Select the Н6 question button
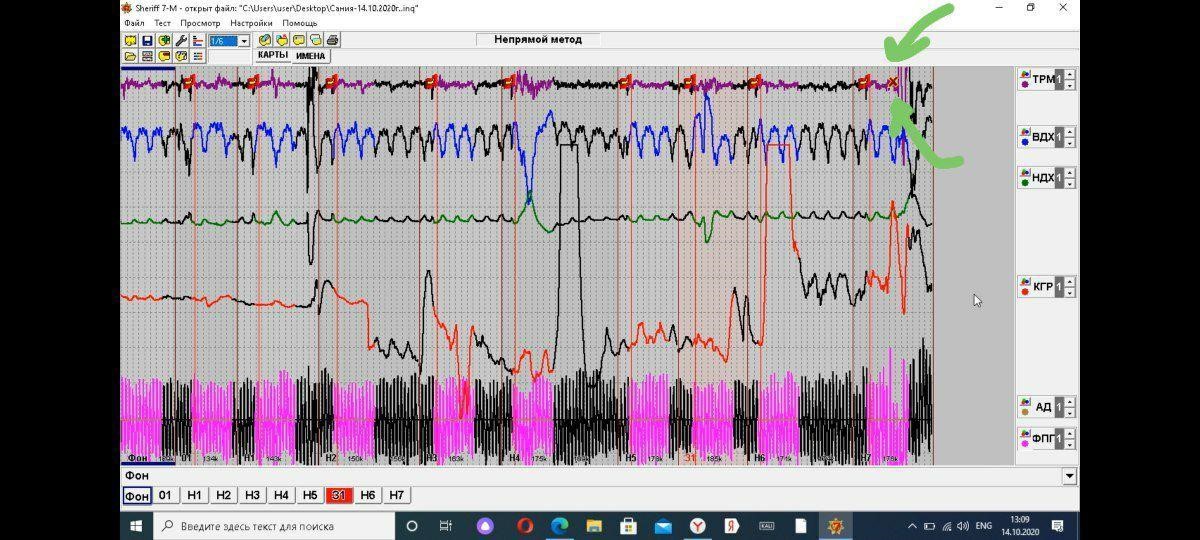This screenshot has height=540, width=1200. point(368,496)
